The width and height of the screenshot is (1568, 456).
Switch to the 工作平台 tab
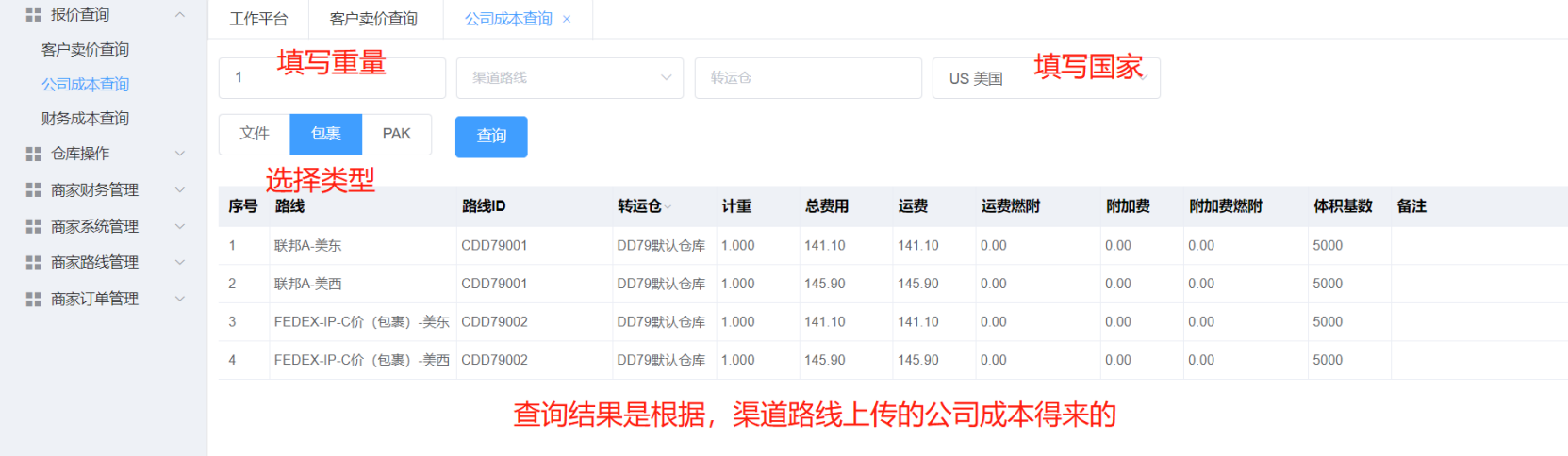point(258,19)
